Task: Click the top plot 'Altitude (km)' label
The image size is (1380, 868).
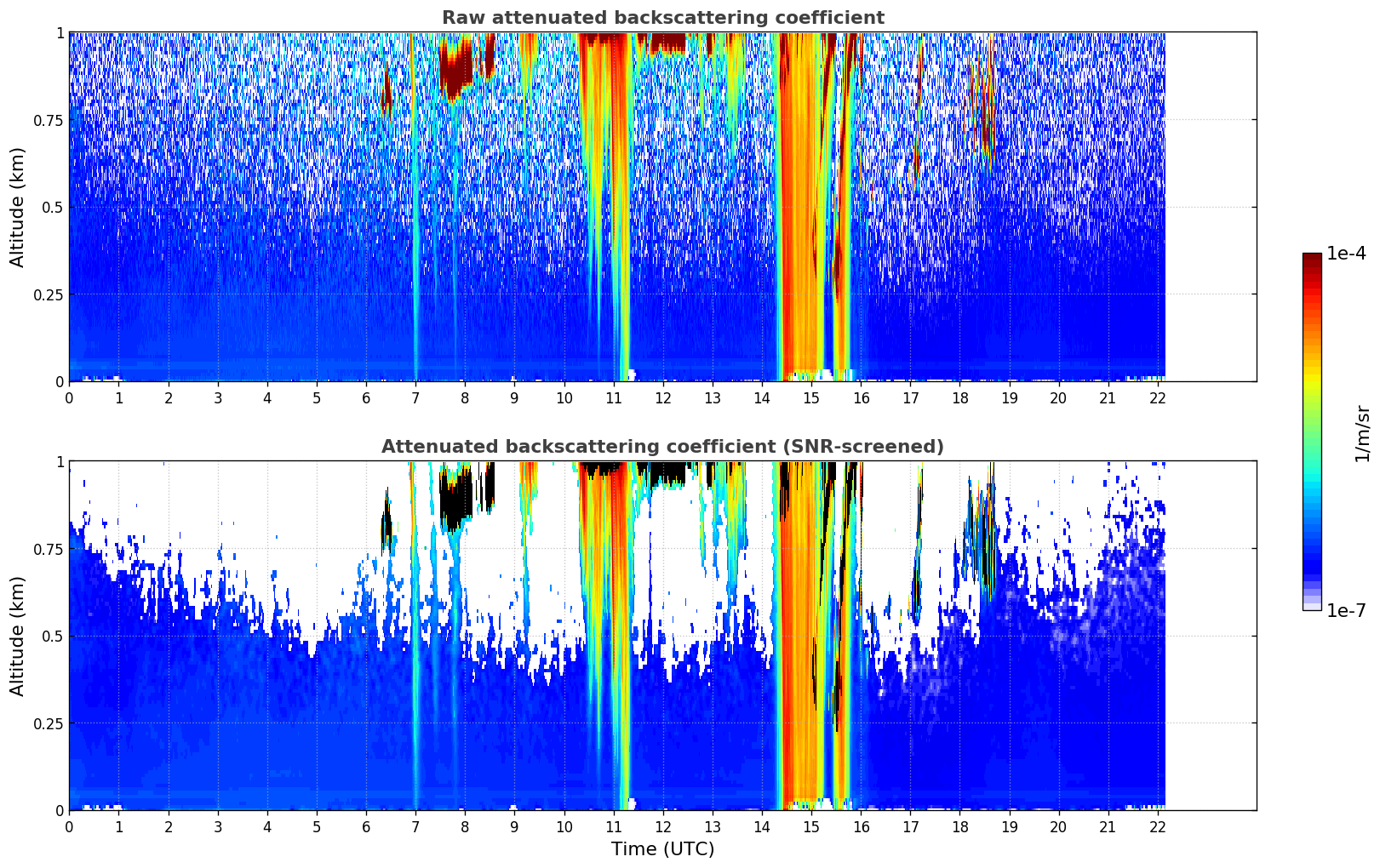Action: (18, 207)
